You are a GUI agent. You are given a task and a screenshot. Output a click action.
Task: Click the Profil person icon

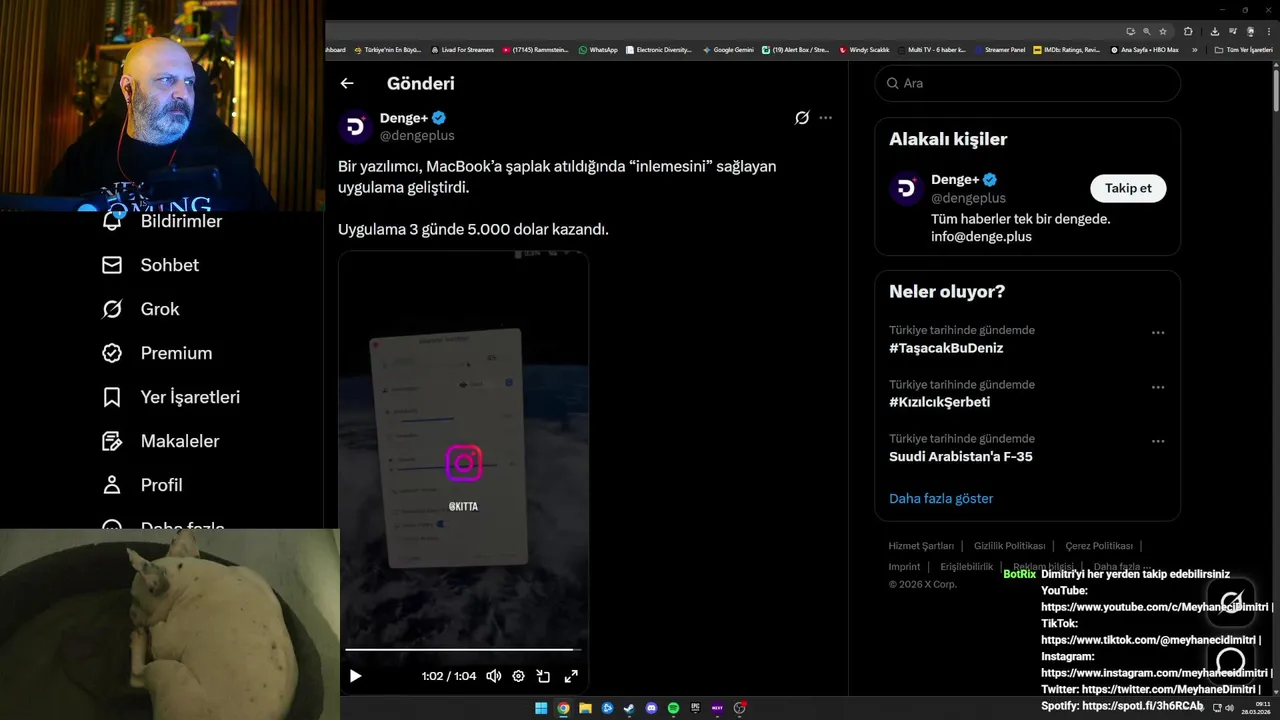pos(112,485)
